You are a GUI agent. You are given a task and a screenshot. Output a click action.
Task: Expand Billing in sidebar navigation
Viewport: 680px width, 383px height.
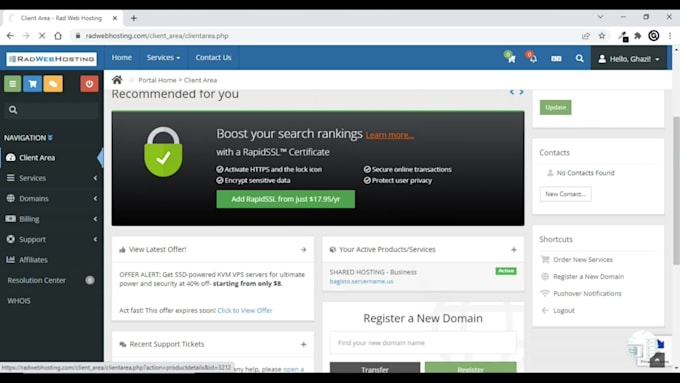point(52,219)
